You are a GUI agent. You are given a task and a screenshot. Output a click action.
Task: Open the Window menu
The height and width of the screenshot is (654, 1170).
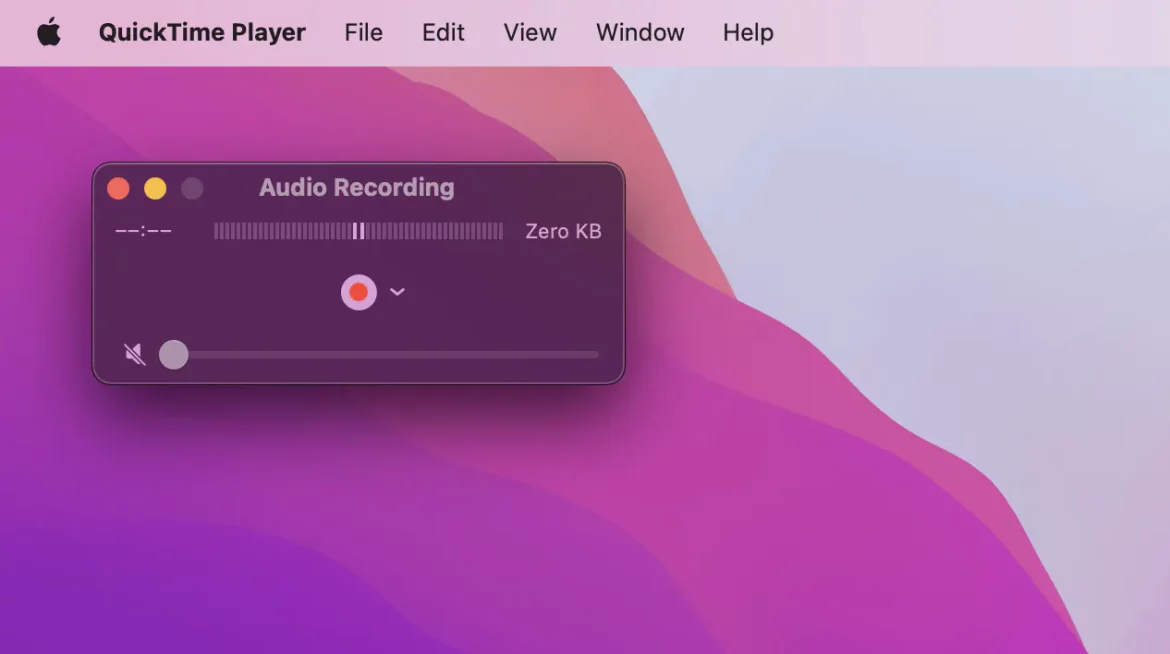coord(640,33)
